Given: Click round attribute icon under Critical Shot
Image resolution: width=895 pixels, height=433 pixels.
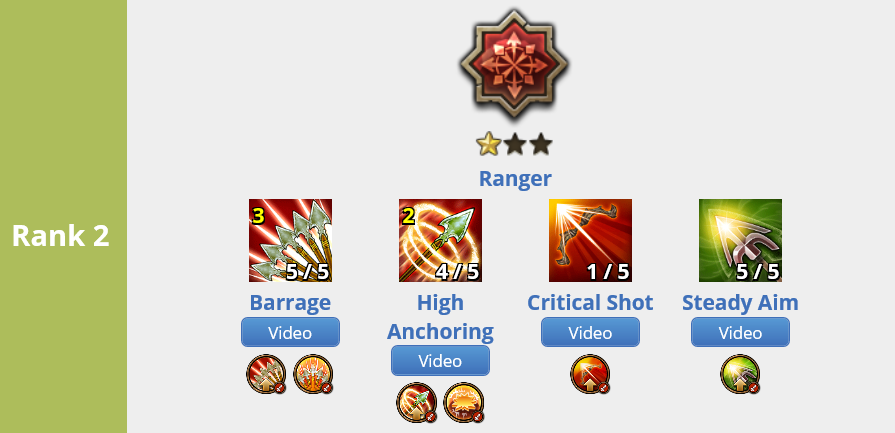Looking at the screenshot, I should point(590,374).
